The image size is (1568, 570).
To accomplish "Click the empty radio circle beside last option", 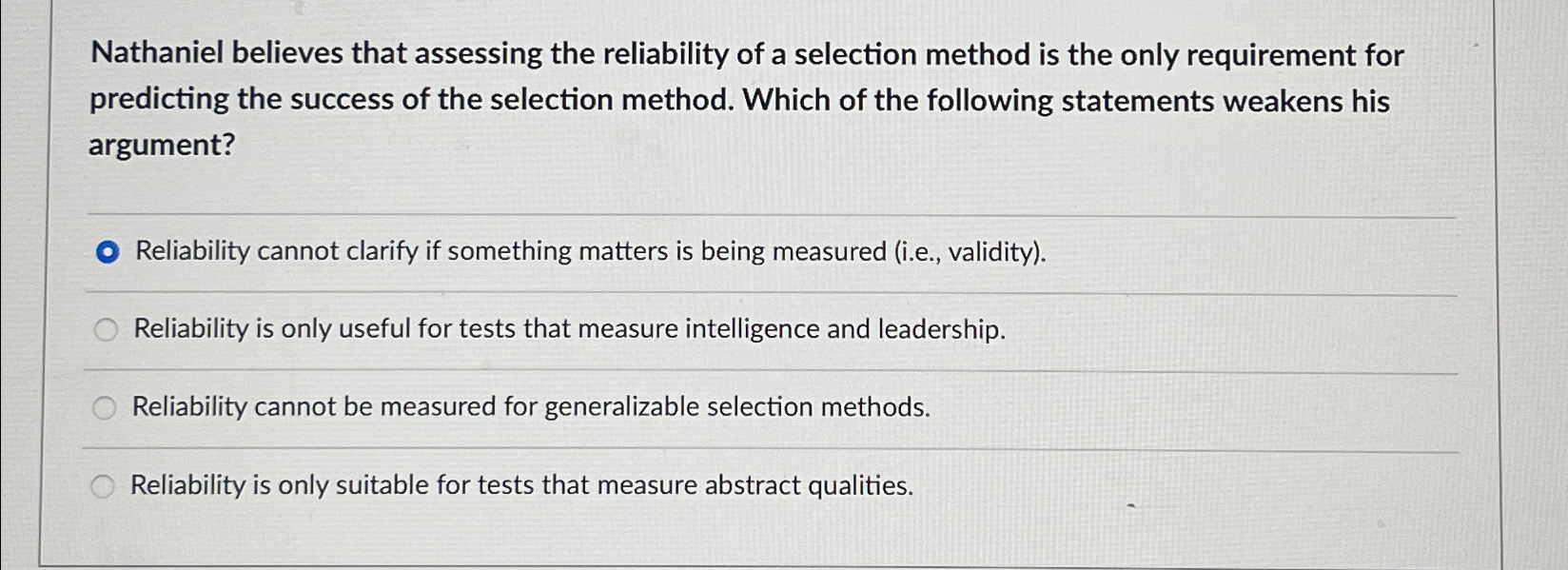I will pos(102,486).
